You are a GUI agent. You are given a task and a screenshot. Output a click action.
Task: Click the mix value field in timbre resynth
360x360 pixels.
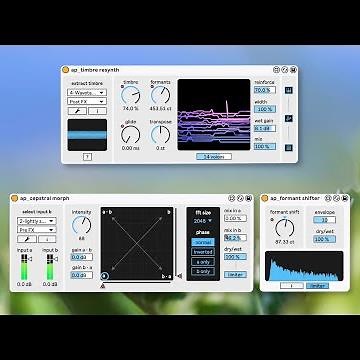265,146
